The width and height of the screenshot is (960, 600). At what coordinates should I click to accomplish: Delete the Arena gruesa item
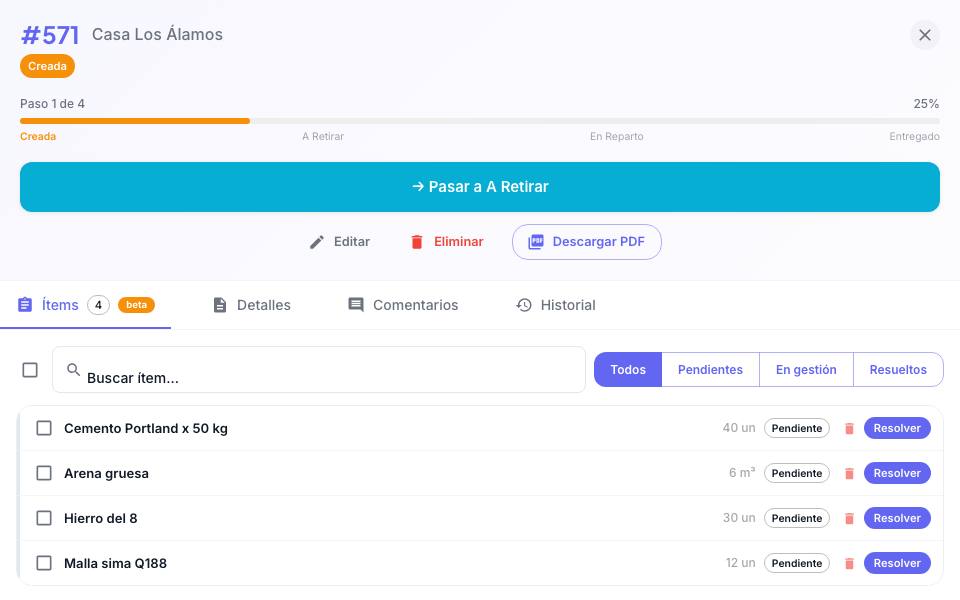coord(849,473)
